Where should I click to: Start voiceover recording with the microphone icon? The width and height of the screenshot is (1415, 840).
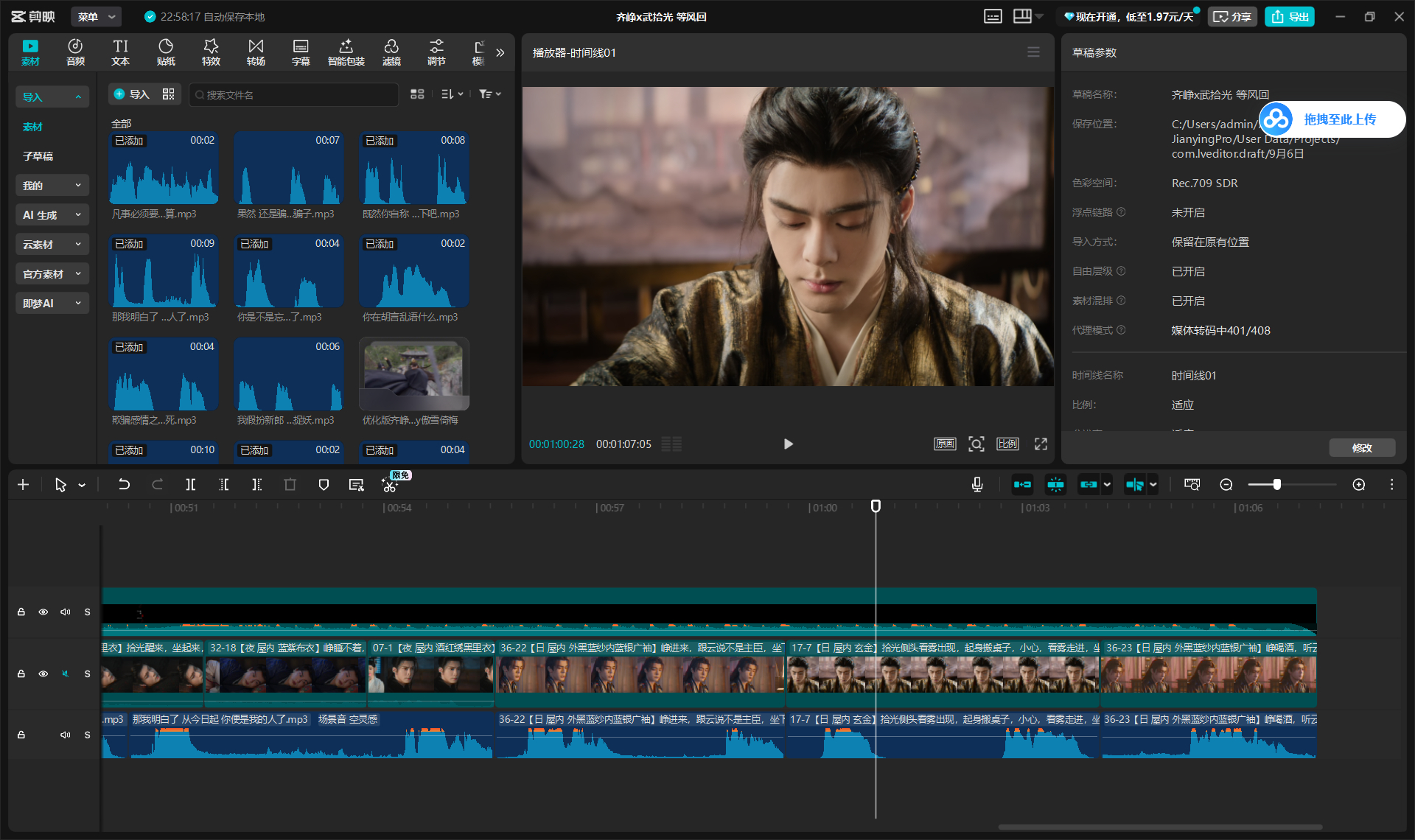coord(977,485)
